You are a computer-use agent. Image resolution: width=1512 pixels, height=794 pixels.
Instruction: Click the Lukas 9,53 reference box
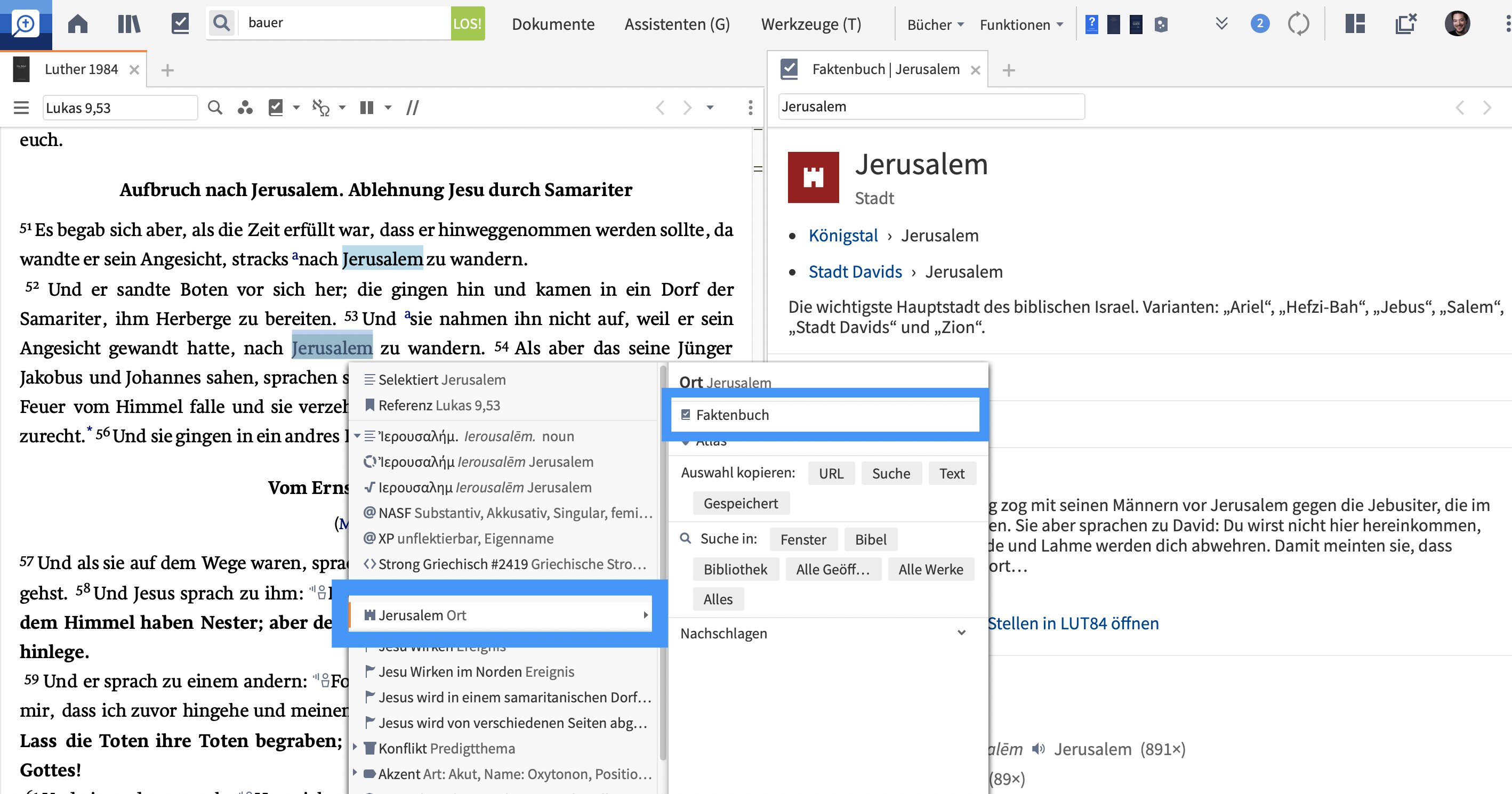120,108
